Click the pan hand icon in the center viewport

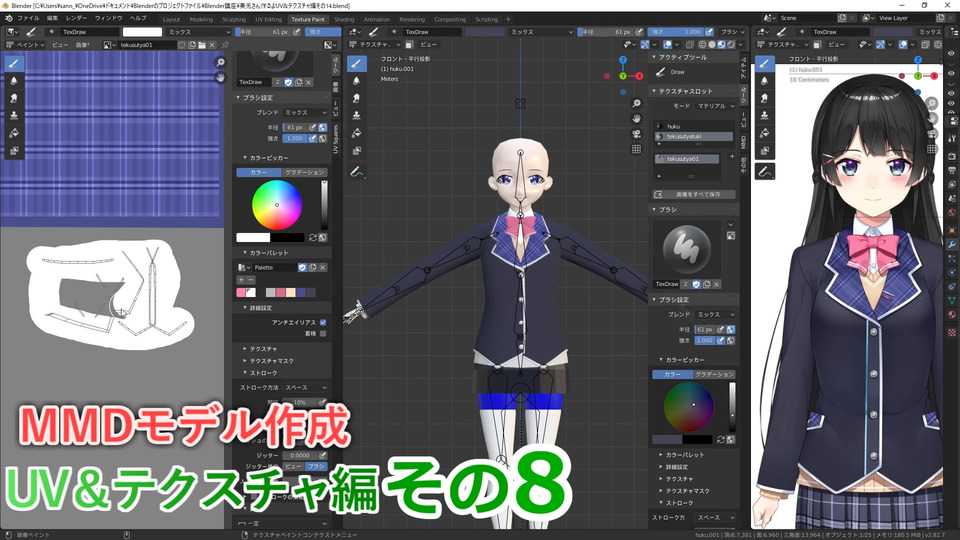[637, 119]
